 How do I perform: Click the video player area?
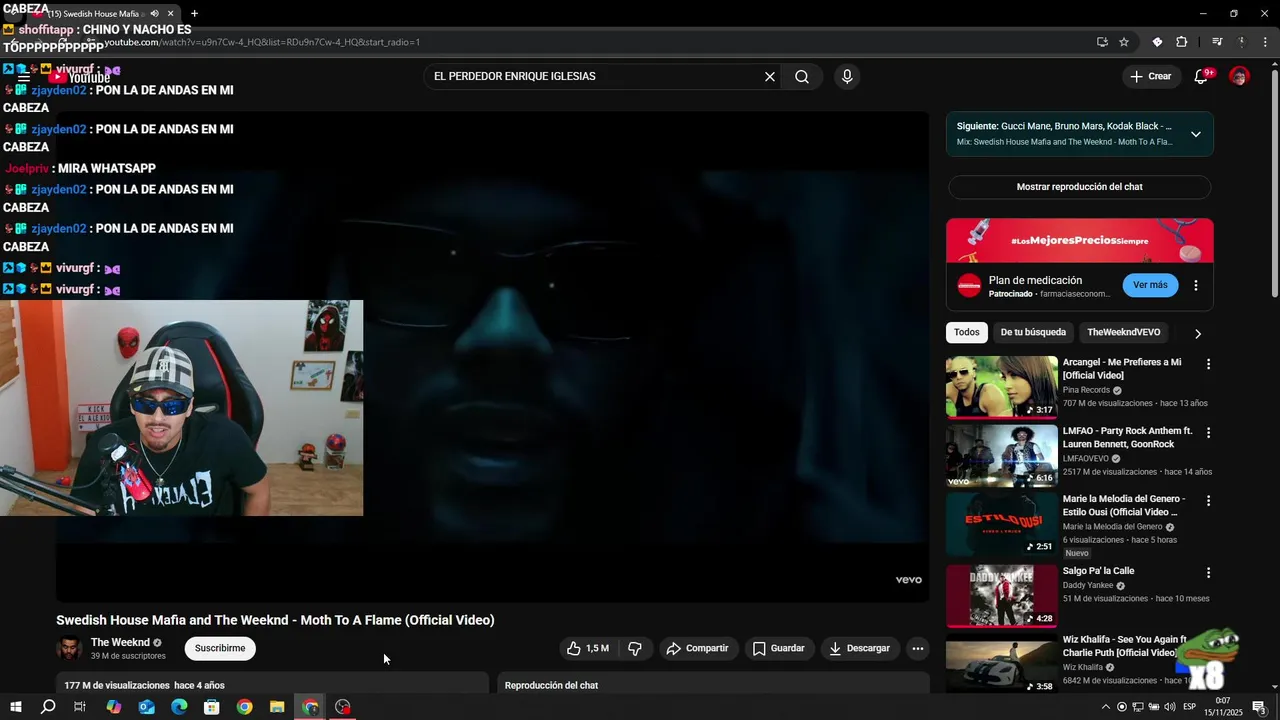[492, 355]
